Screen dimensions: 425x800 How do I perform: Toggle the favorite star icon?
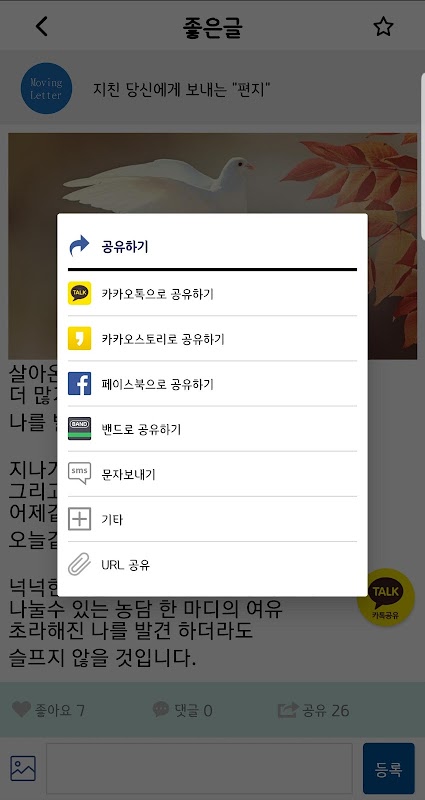[x=383, y=27]
